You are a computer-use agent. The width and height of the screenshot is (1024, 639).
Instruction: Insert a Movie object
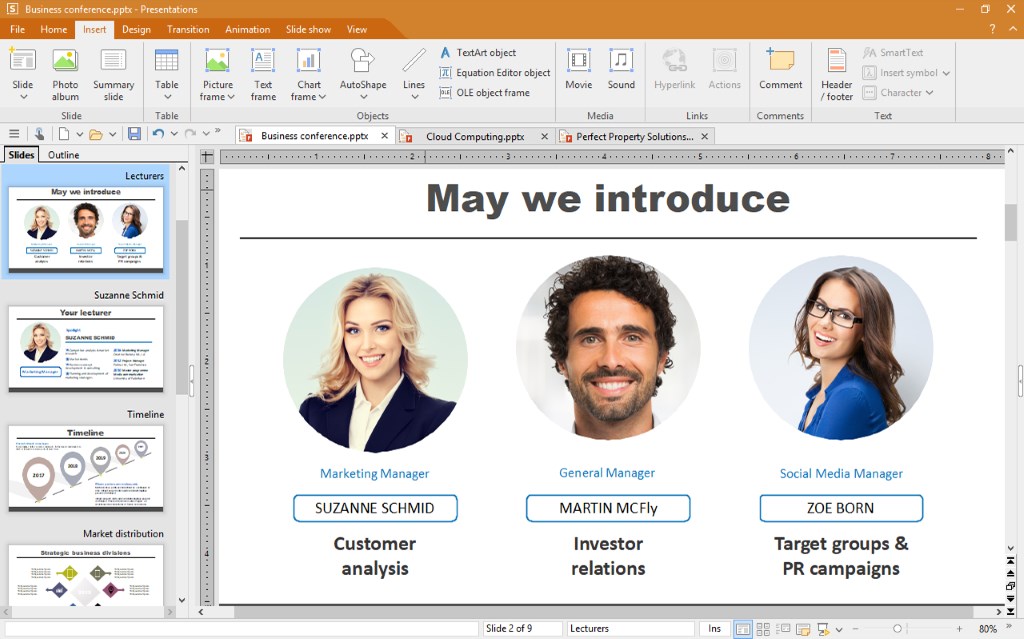(x=578, y=70)
